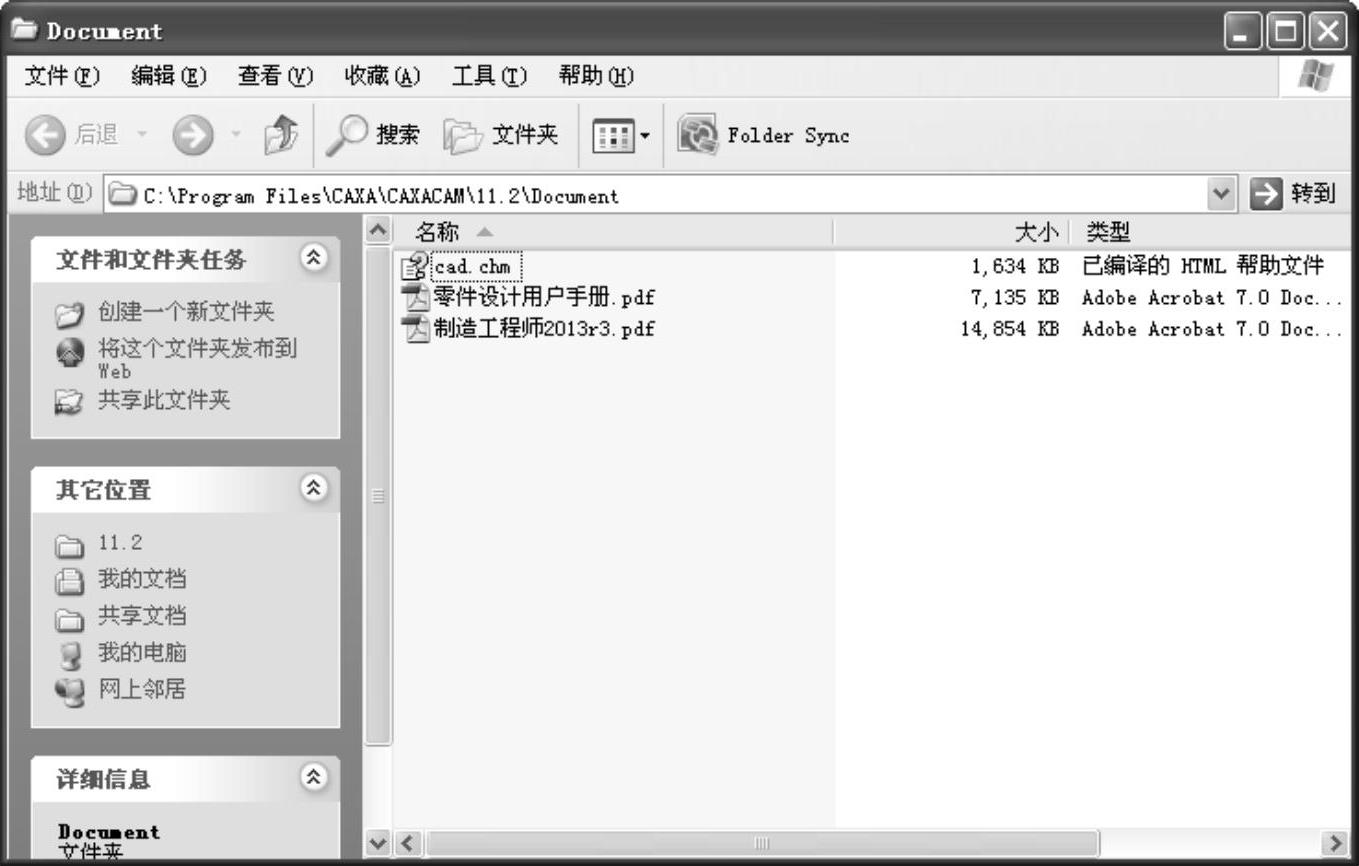Open the 文件 menu
The image size is (1359, 866).
point(62,76)
